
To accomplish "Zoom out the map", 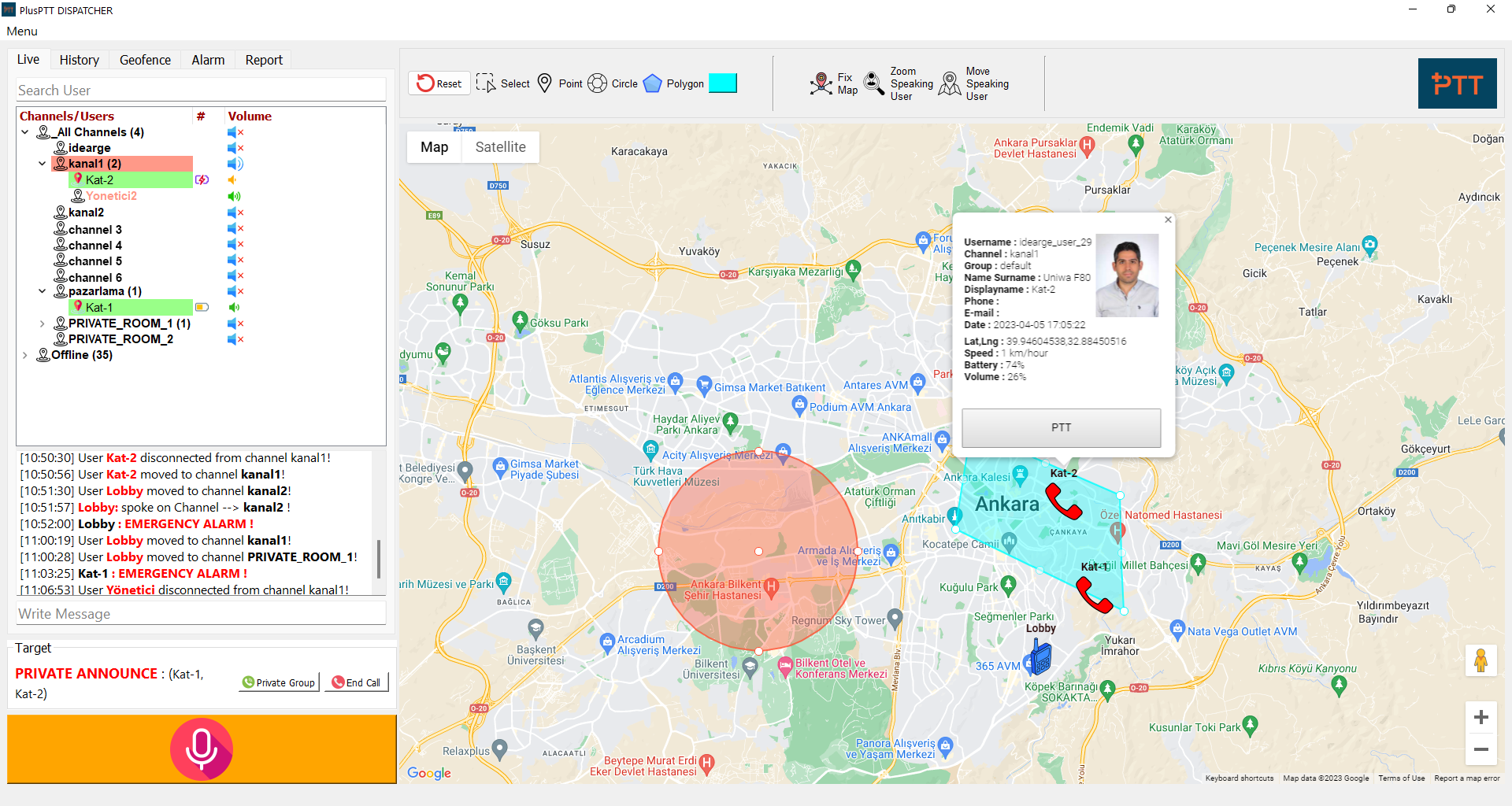I will [1480, 749].
